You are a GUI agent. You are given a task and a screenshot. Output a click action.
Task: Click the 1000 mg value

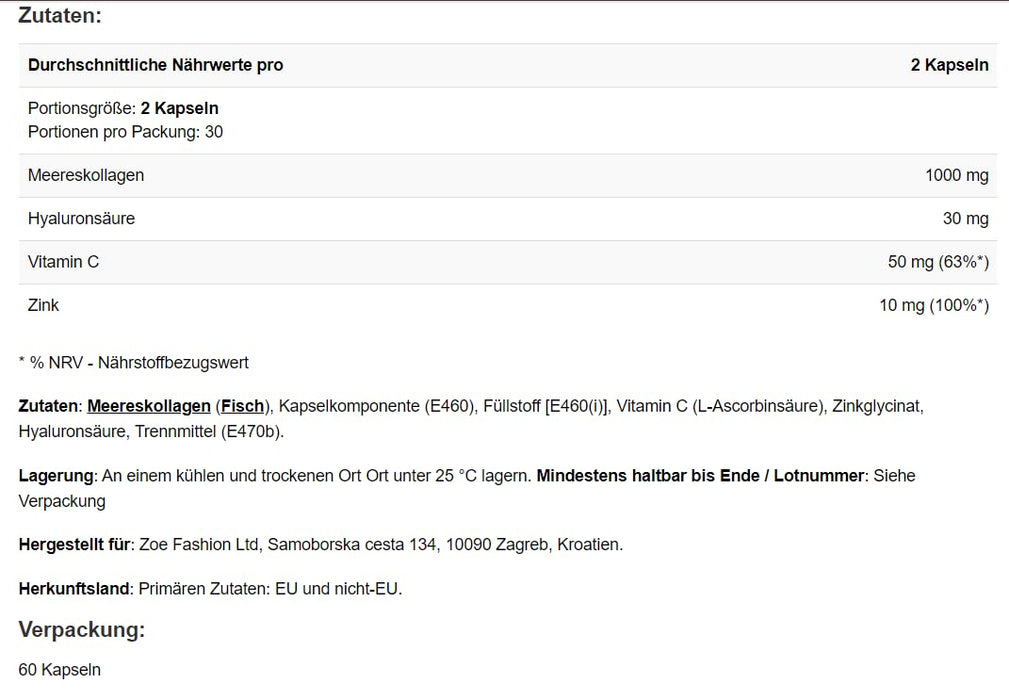click(x=957, y=175)
